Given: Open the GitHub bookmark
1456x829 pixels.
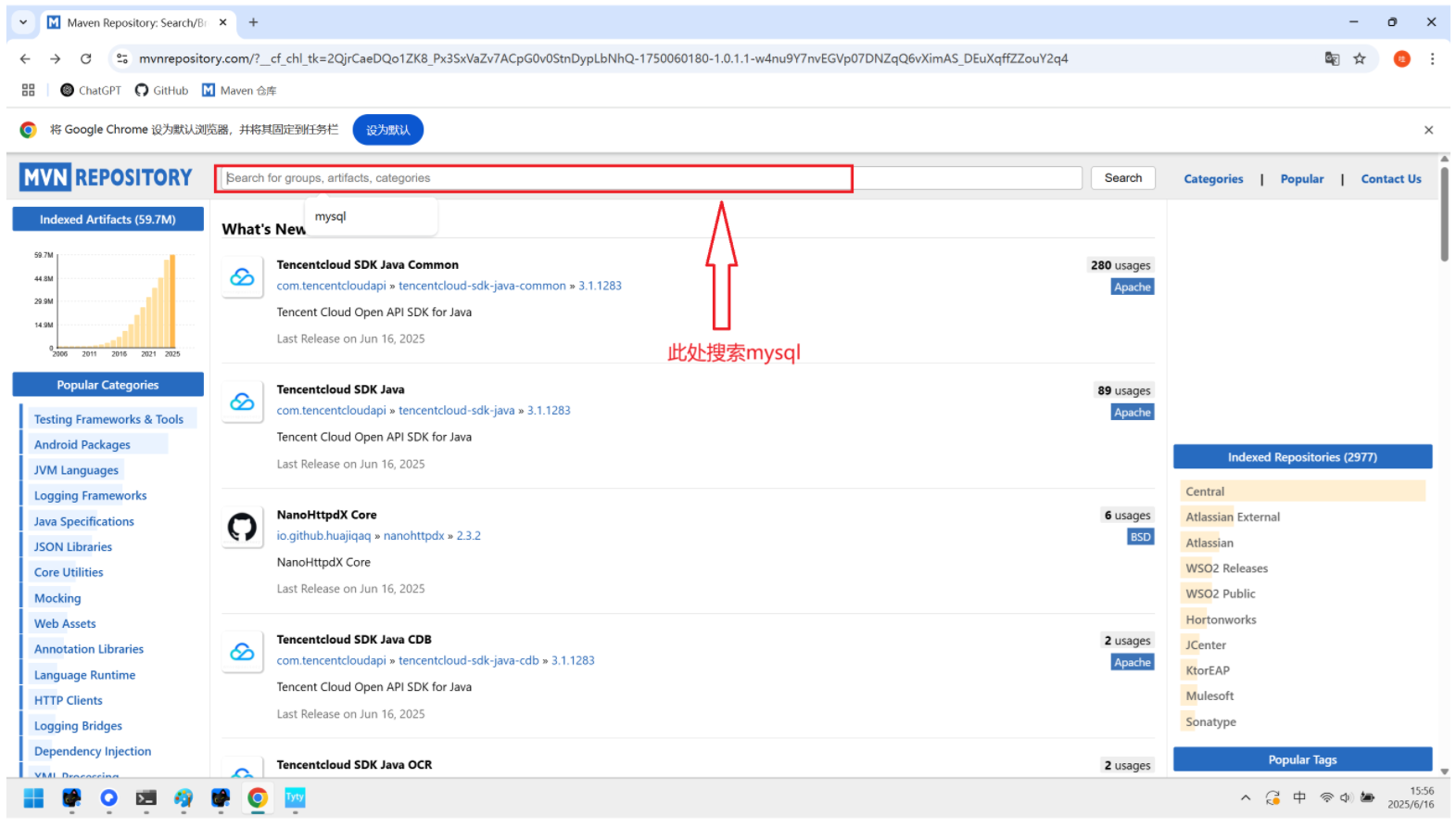Looking at the screenshot, I should click(161, 90).
